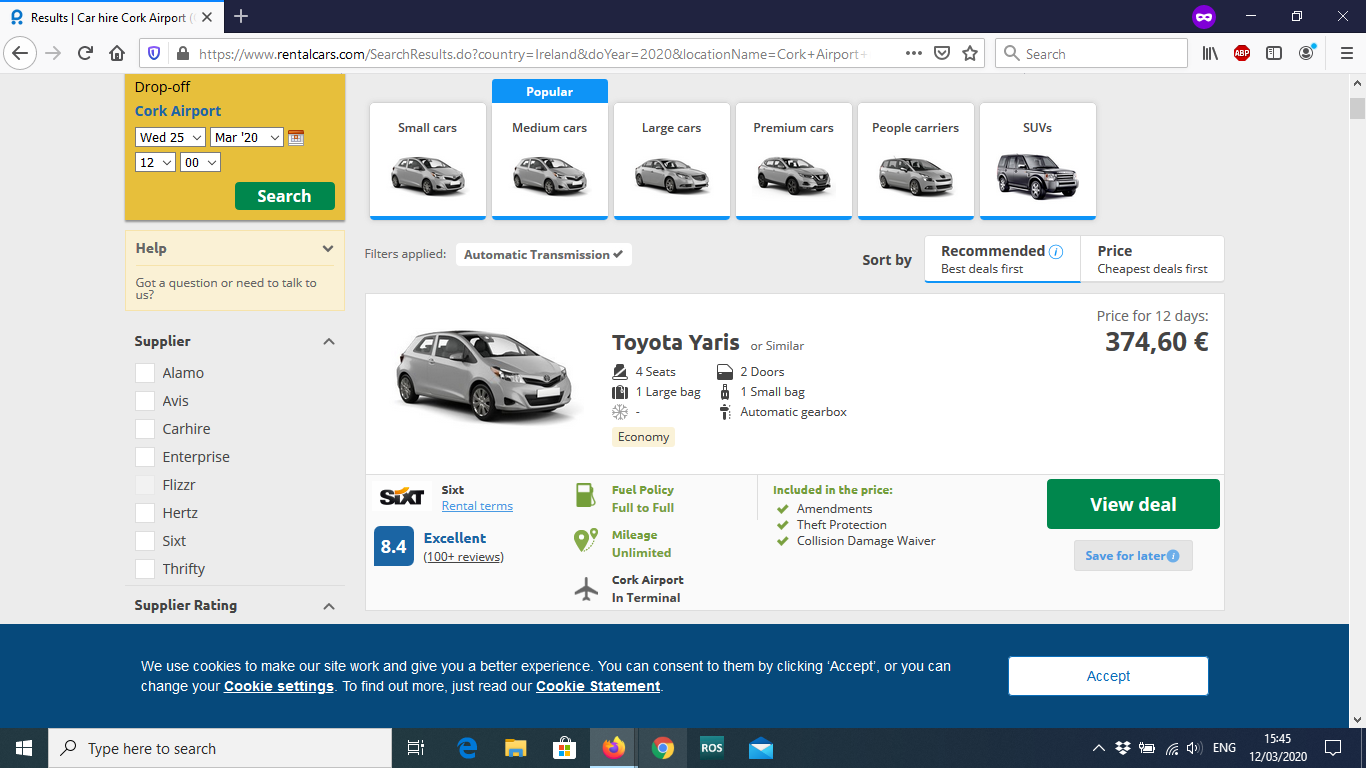Open notification center icon

1332,748
